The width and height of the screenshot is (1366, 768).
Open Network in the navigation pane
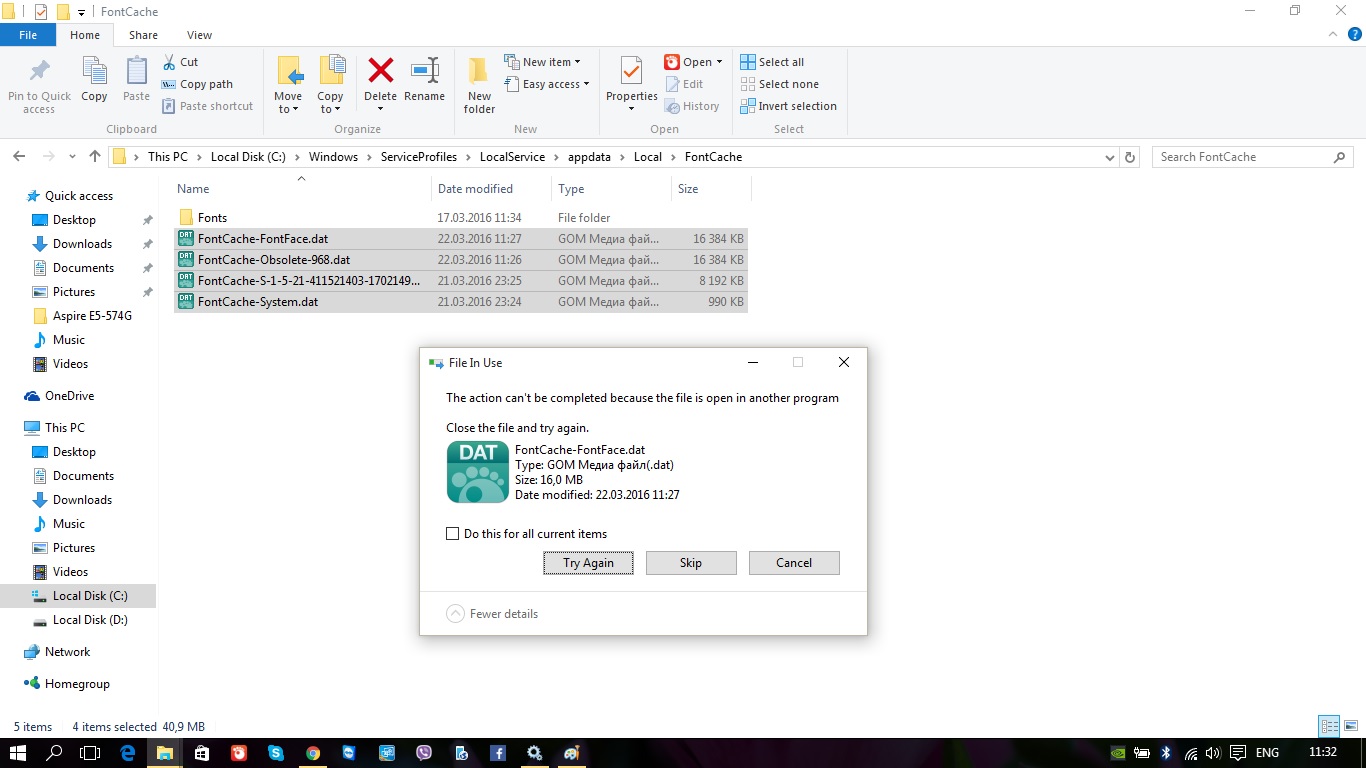[x=67, y=652]
